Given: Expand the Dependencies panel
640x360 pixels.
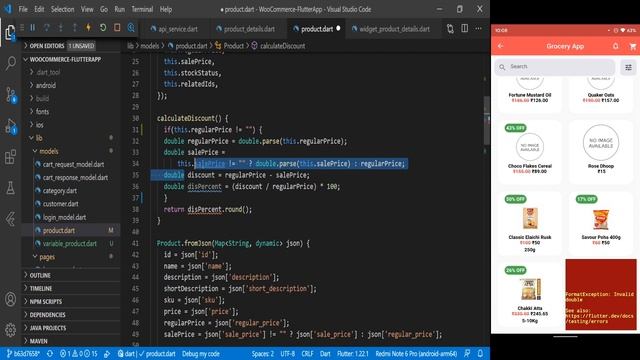Looking at the screenshot, I should (47, 315).
